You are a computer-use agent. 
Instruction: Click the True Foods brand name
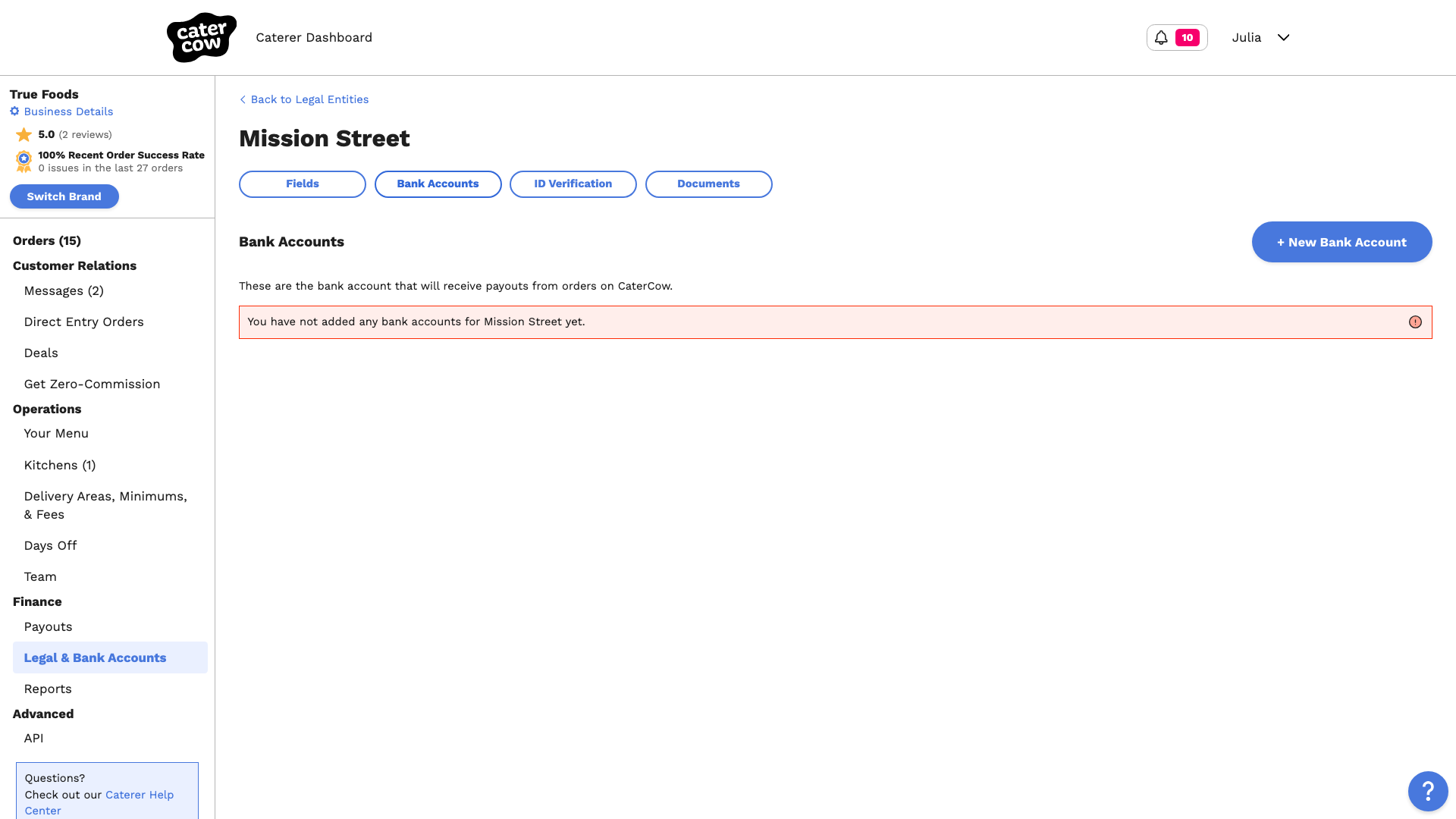44,94
